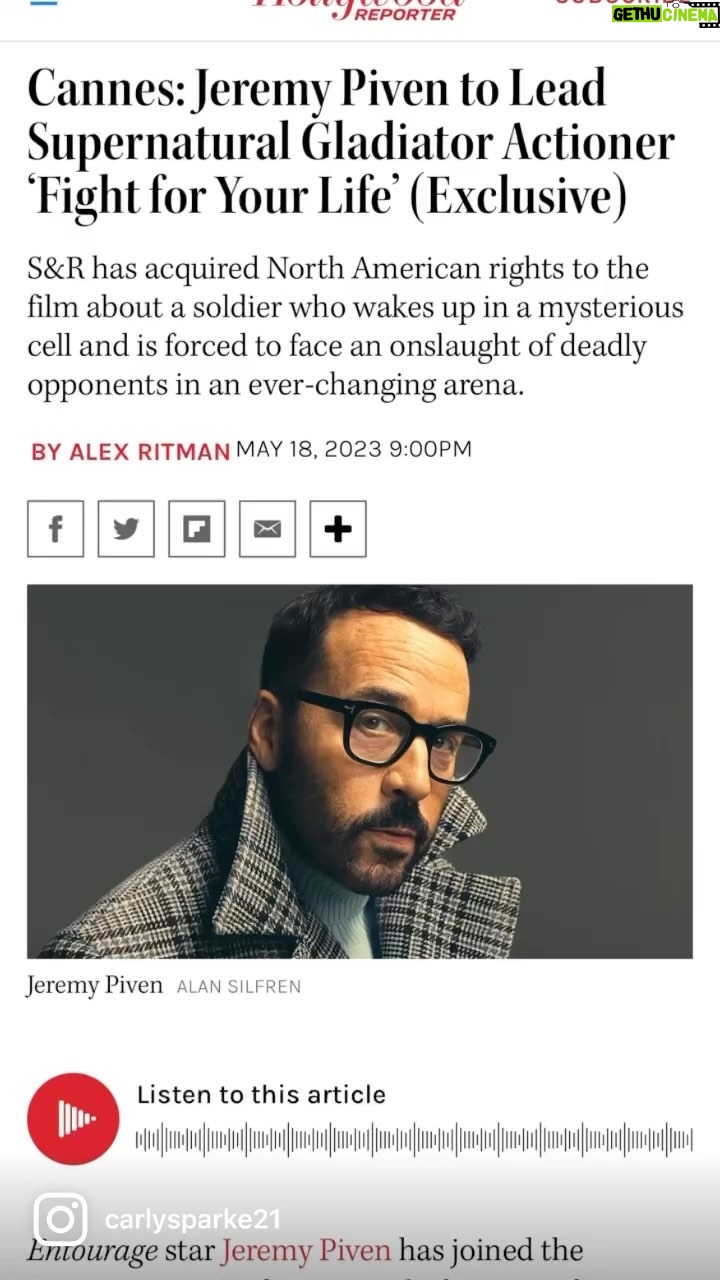
Task: Share the article on Facebook
Action: pyautogui.click(x=55, y=529)
